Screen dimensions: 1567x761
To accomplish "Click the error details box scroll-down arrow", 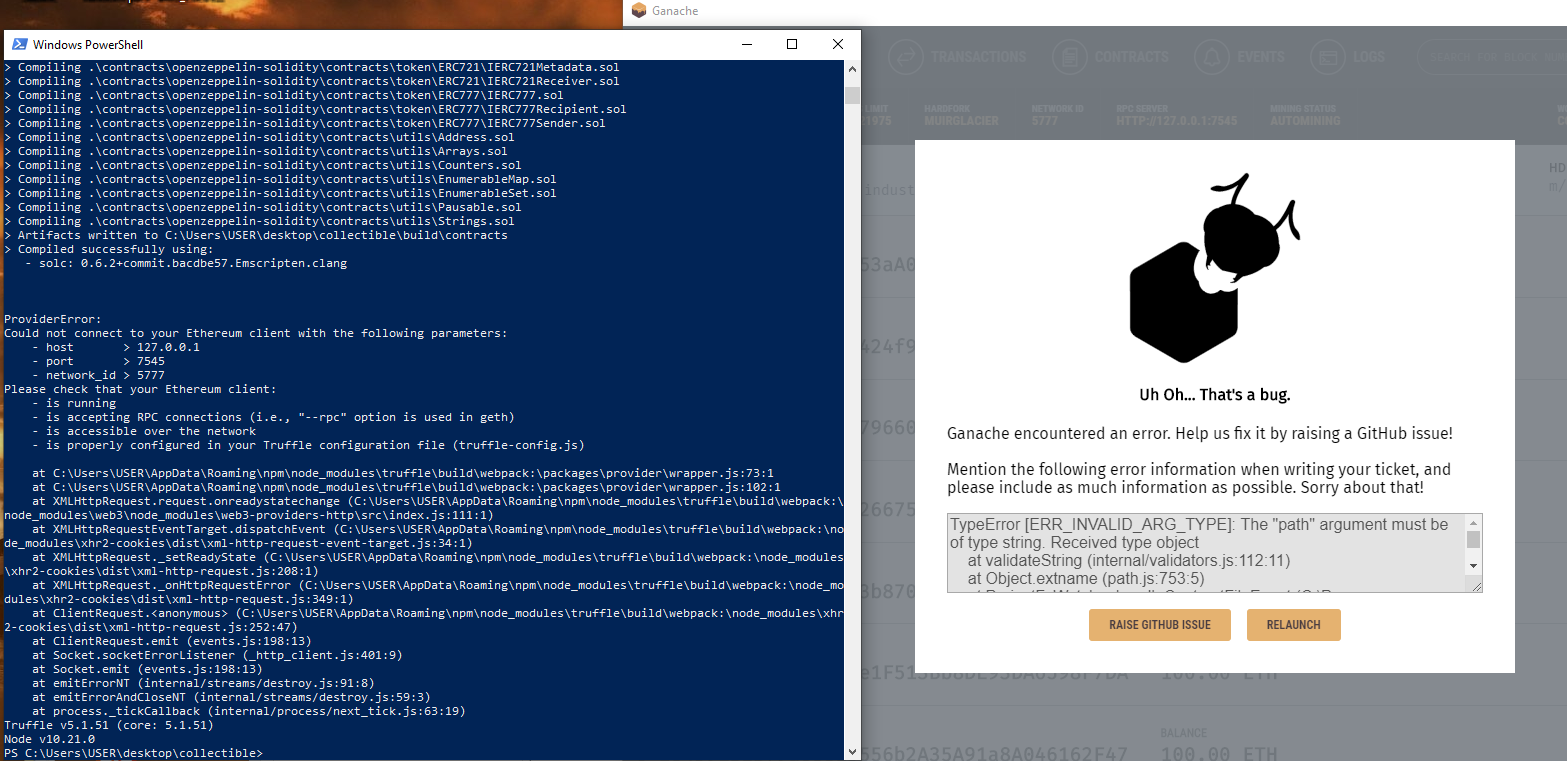I will click(x=1473, y=565).
